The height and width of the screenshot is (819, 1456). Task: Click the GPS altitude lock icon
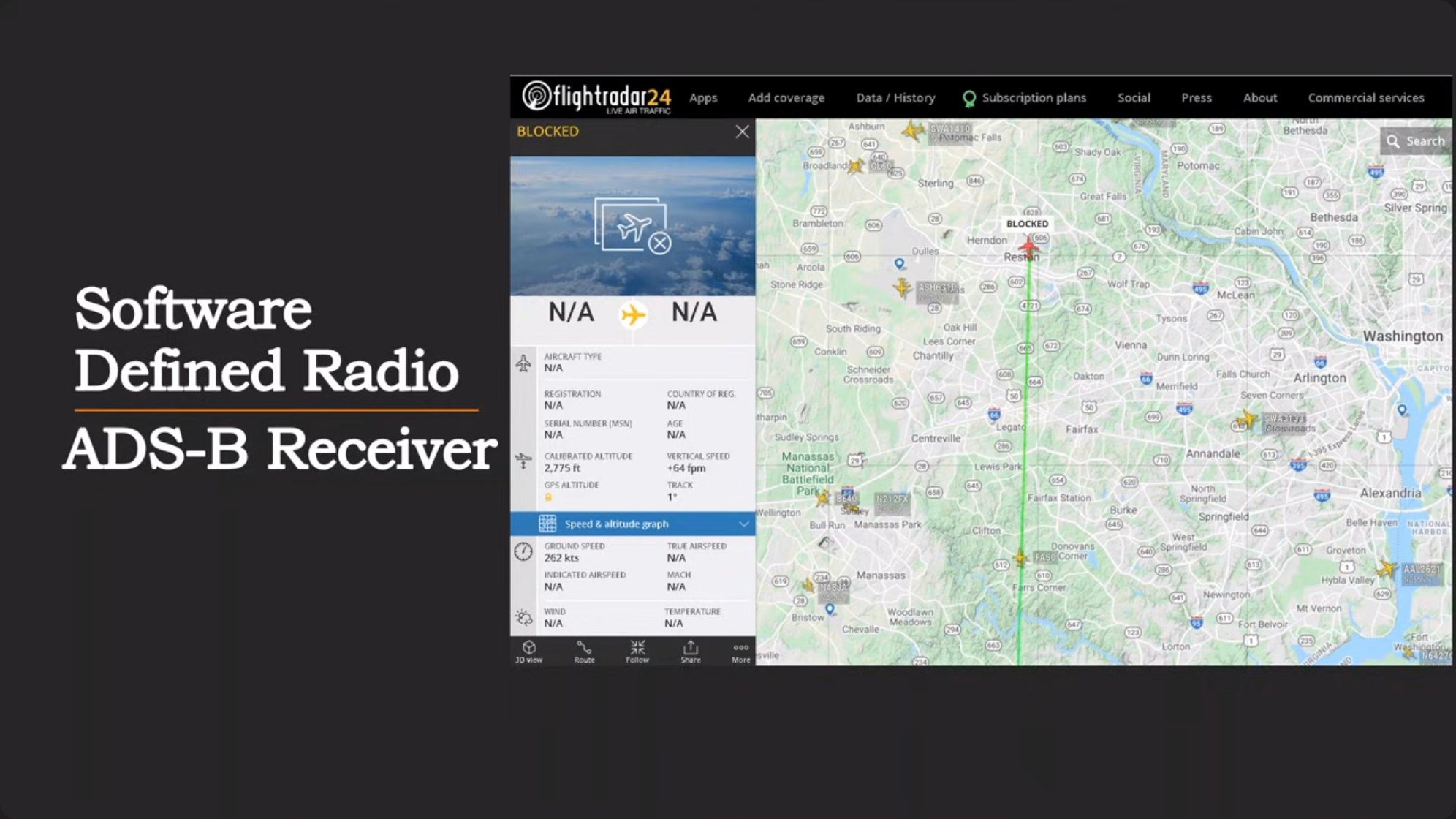point(548,497)
